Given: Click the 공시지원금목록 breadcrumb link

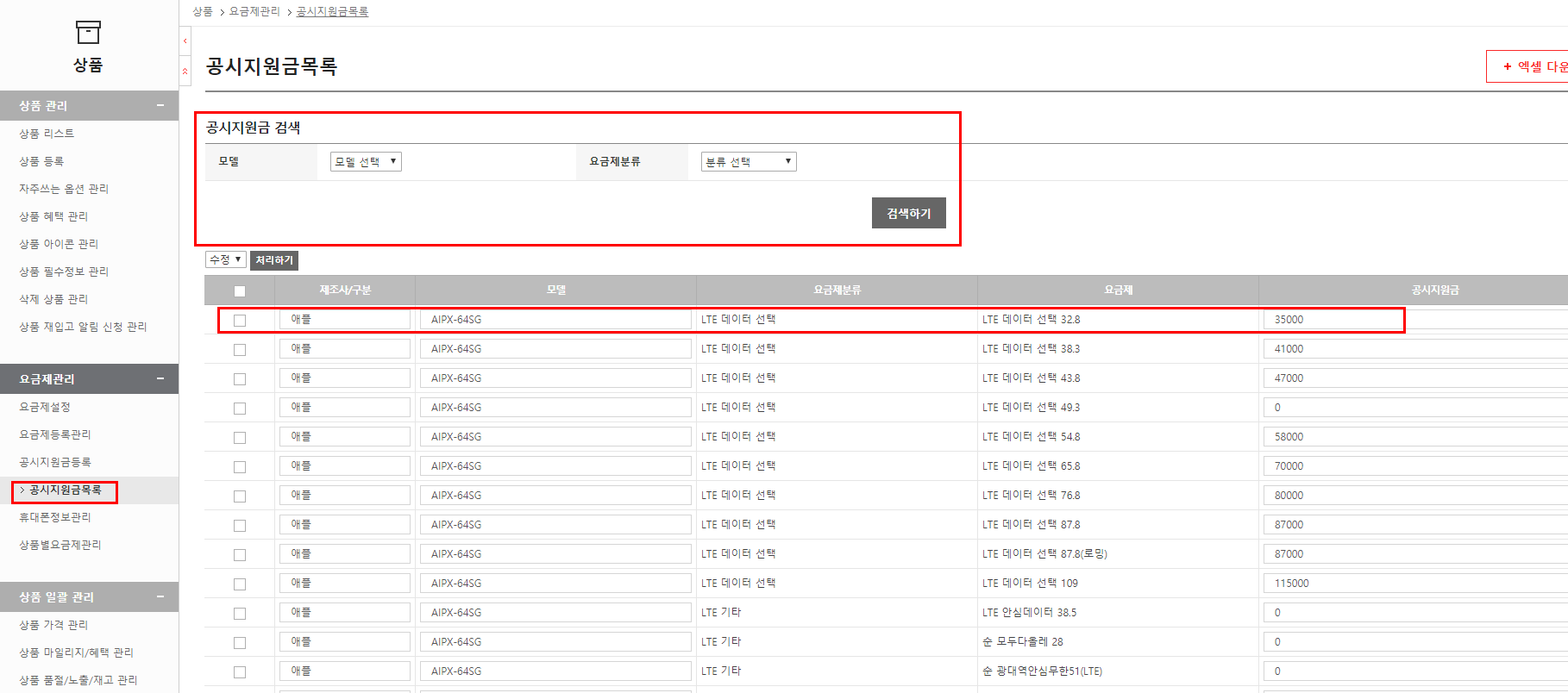Looking at the screenshot, I should [x=332, y=11].
